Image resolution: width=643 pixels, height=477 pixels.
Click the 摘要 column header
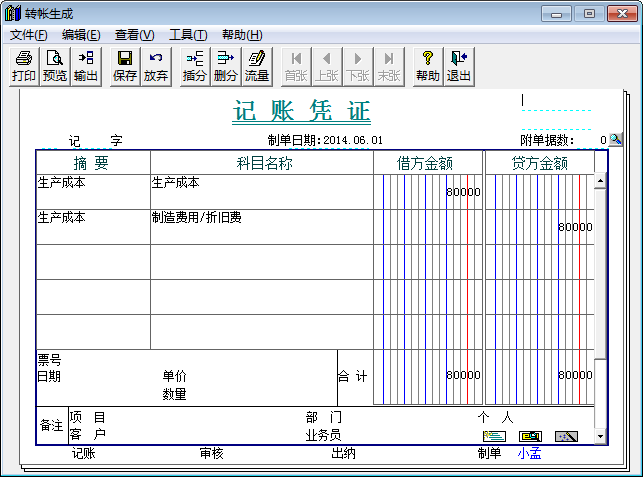[93, 163]
